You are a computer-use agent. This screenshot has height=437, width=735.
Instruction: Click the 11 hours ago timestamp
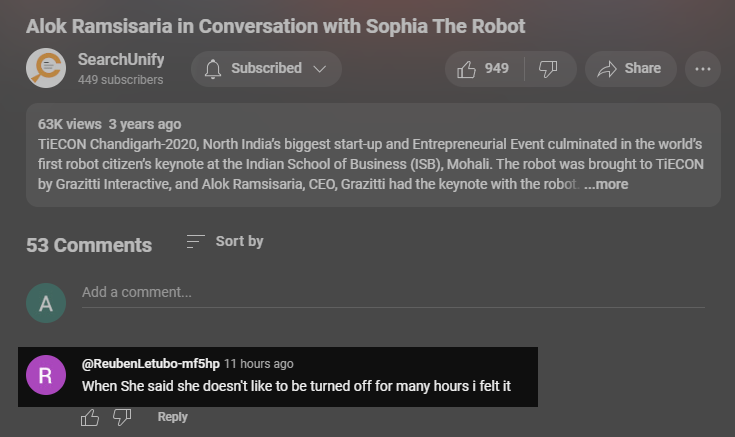tap(259, 364)
